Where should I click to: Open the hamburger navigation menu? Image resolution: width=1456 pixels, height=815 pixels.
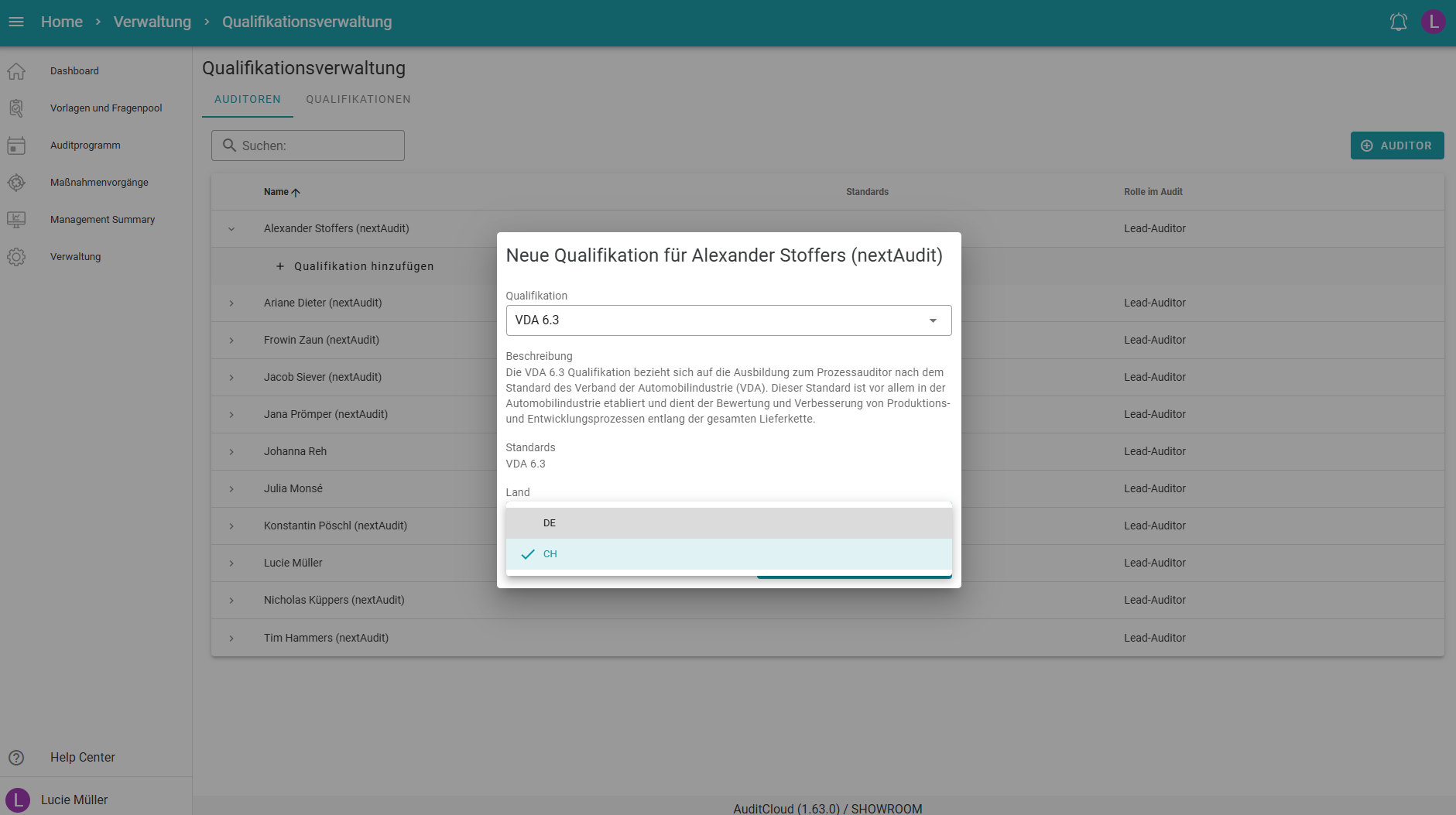click(x=16, y=22)
